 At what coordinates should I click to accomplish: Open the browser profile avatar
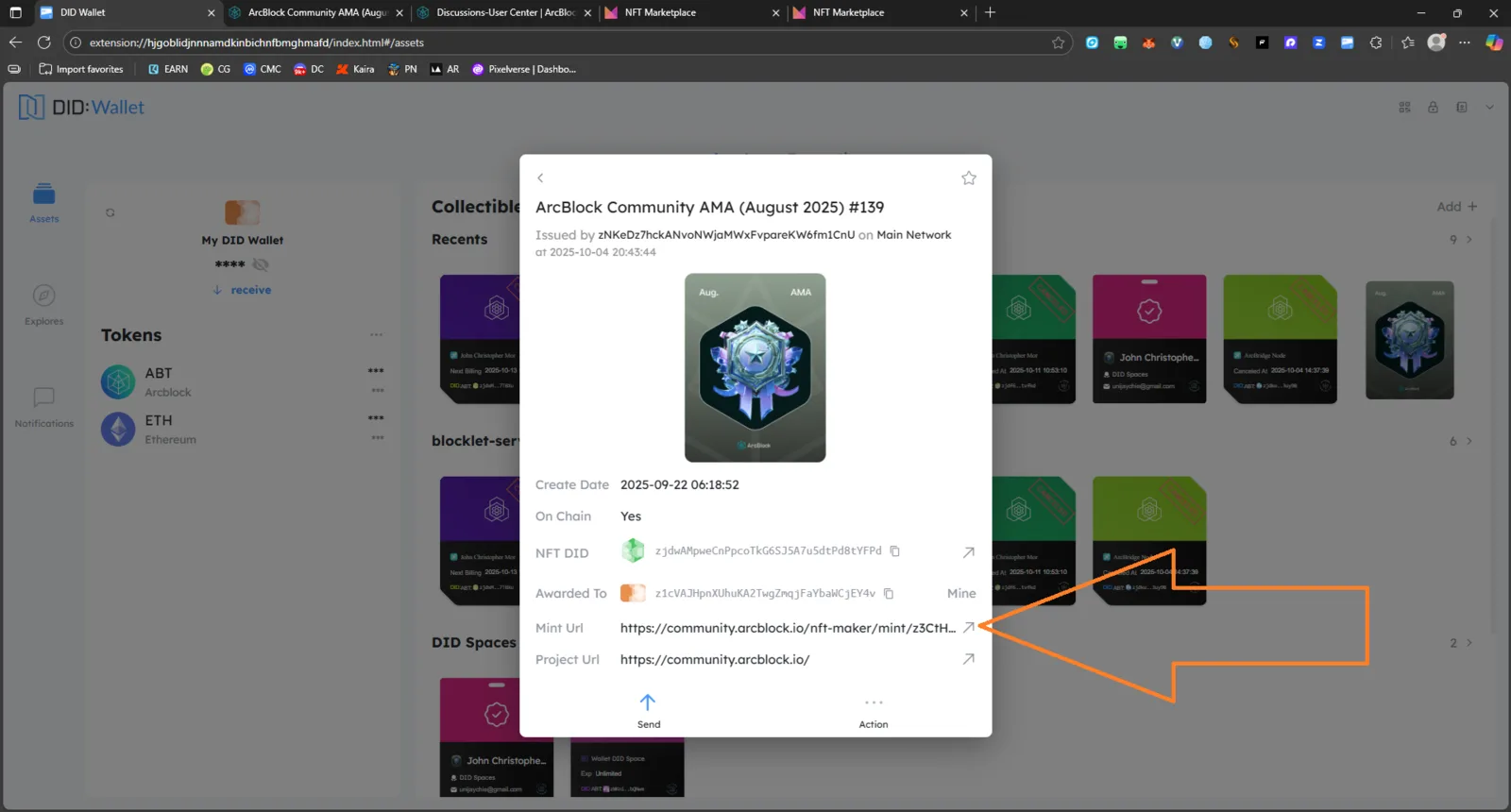point(1436,42)
